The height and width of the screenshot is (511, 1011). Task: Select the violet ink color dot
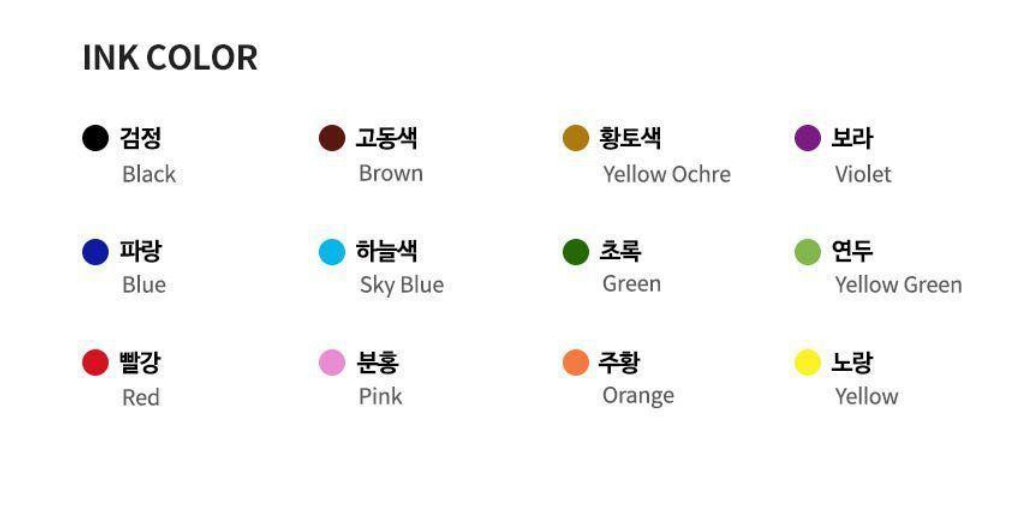tap(808, 138)
